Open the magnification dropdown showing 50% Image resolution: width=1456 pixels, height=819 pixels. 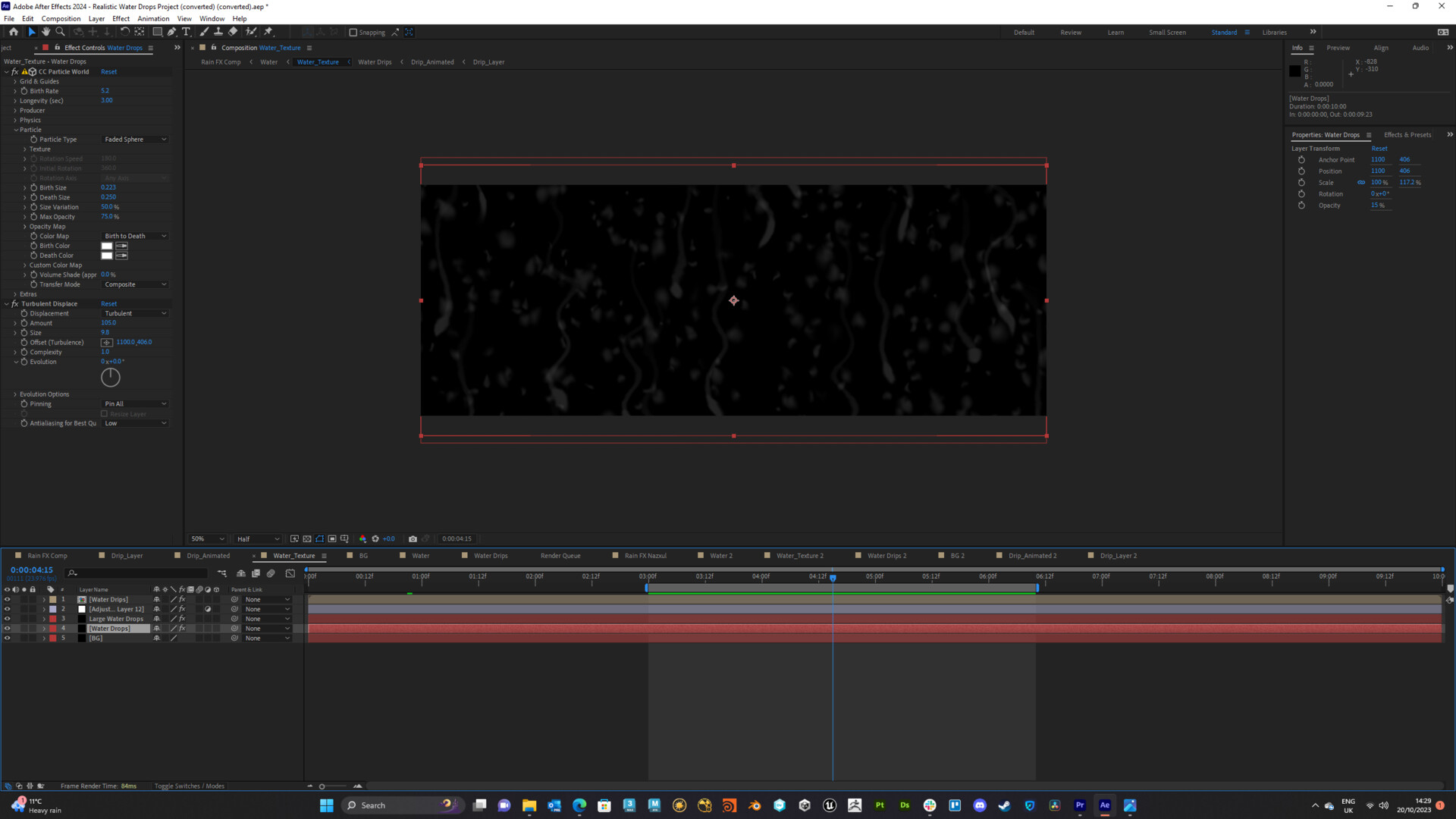tap(206, 538)
